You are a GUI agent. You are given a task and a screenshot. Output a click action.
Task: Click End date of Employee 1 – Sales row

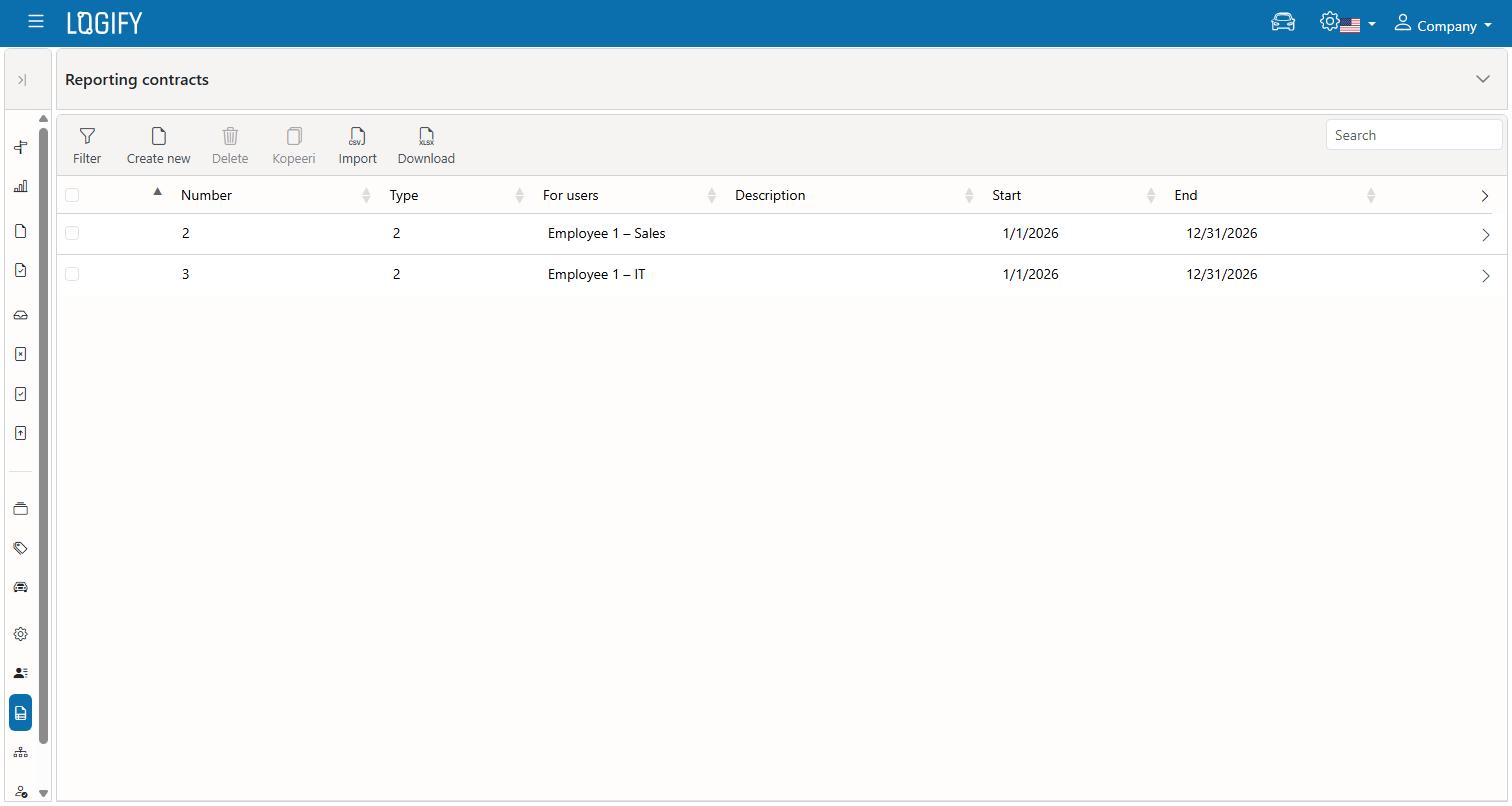click(x=1221, y=233)
